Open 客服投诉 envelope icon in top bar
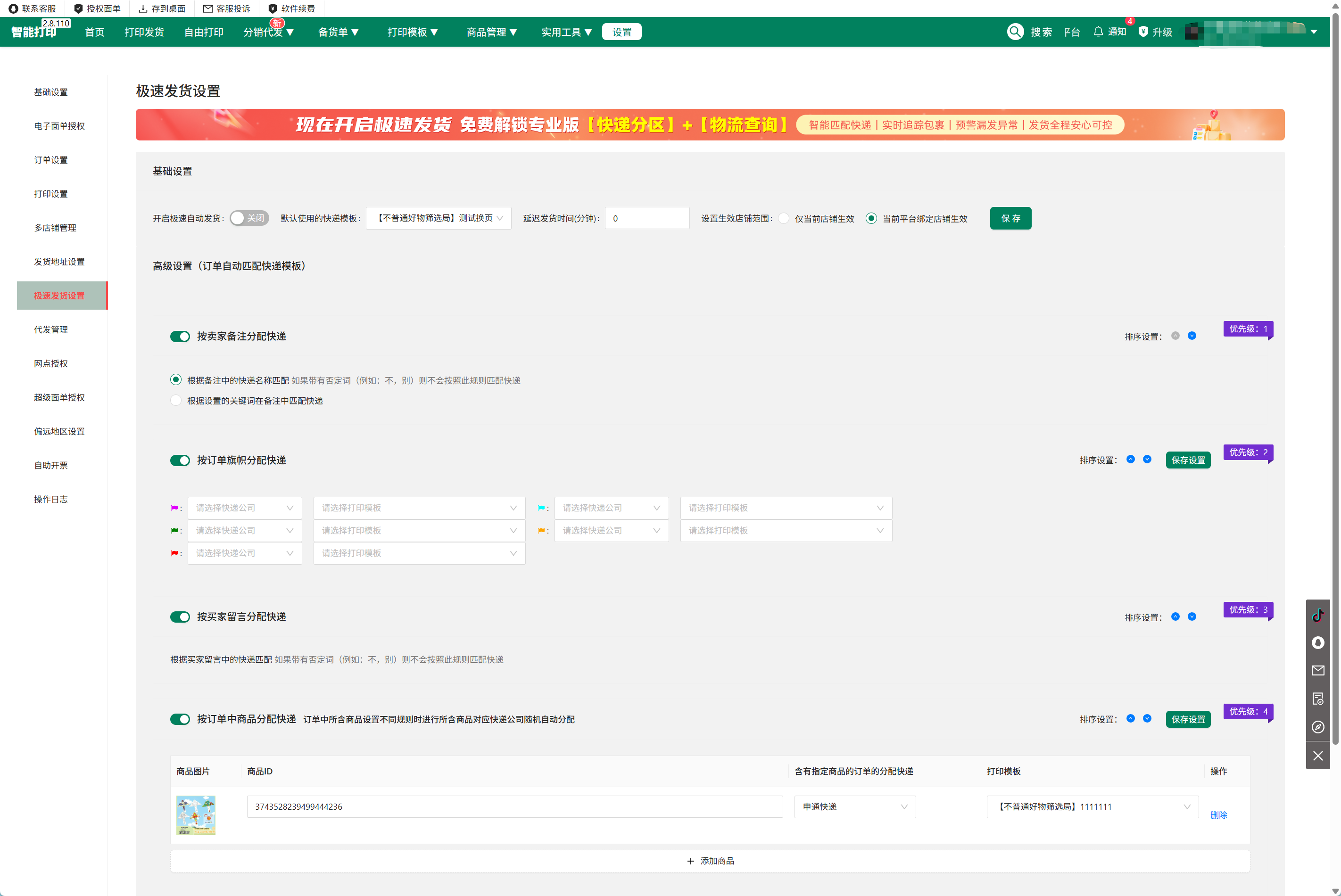The width and height of the screenshot is (1341, 896). [208, 8]
